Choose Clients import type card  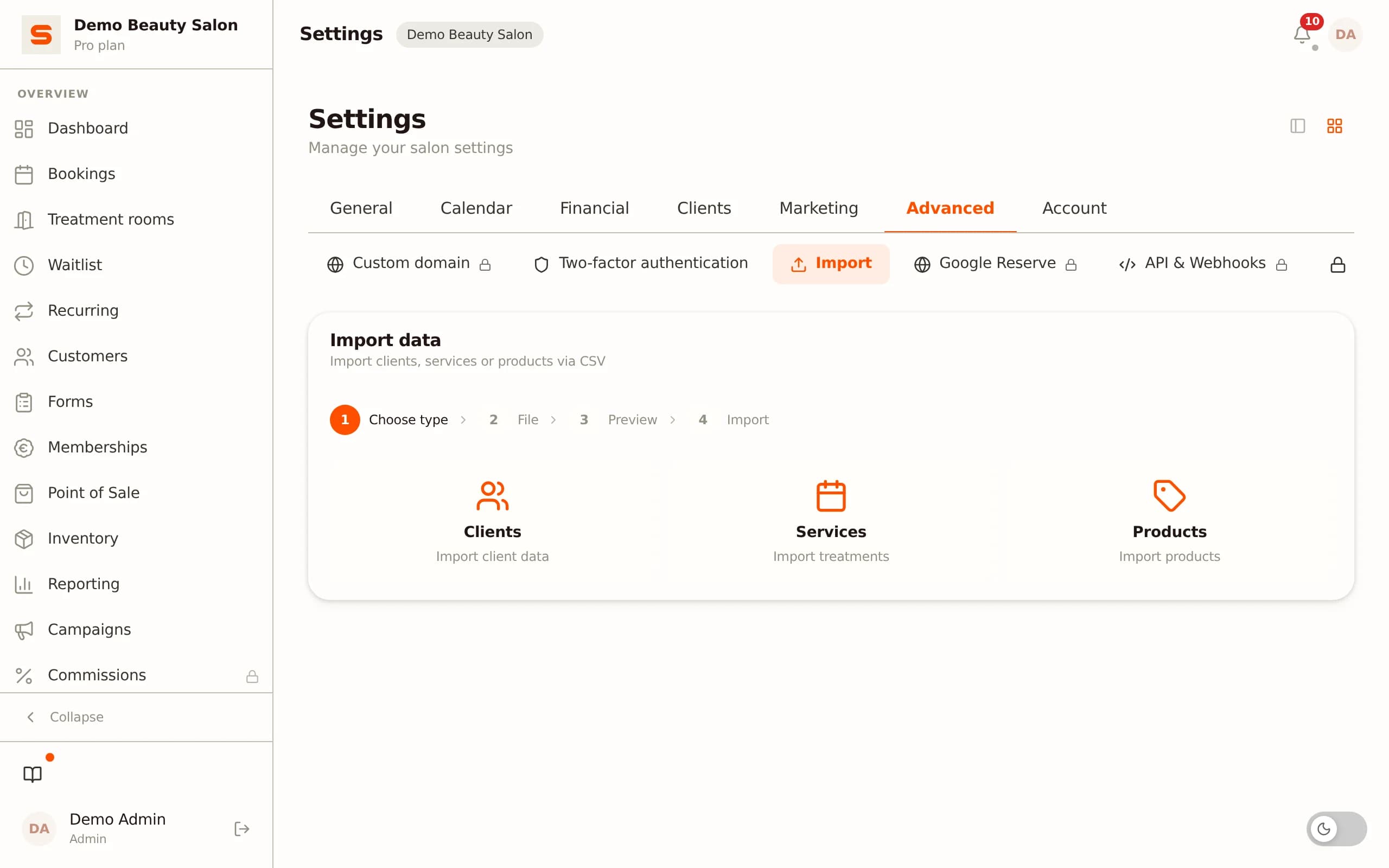tap(493, 522)
